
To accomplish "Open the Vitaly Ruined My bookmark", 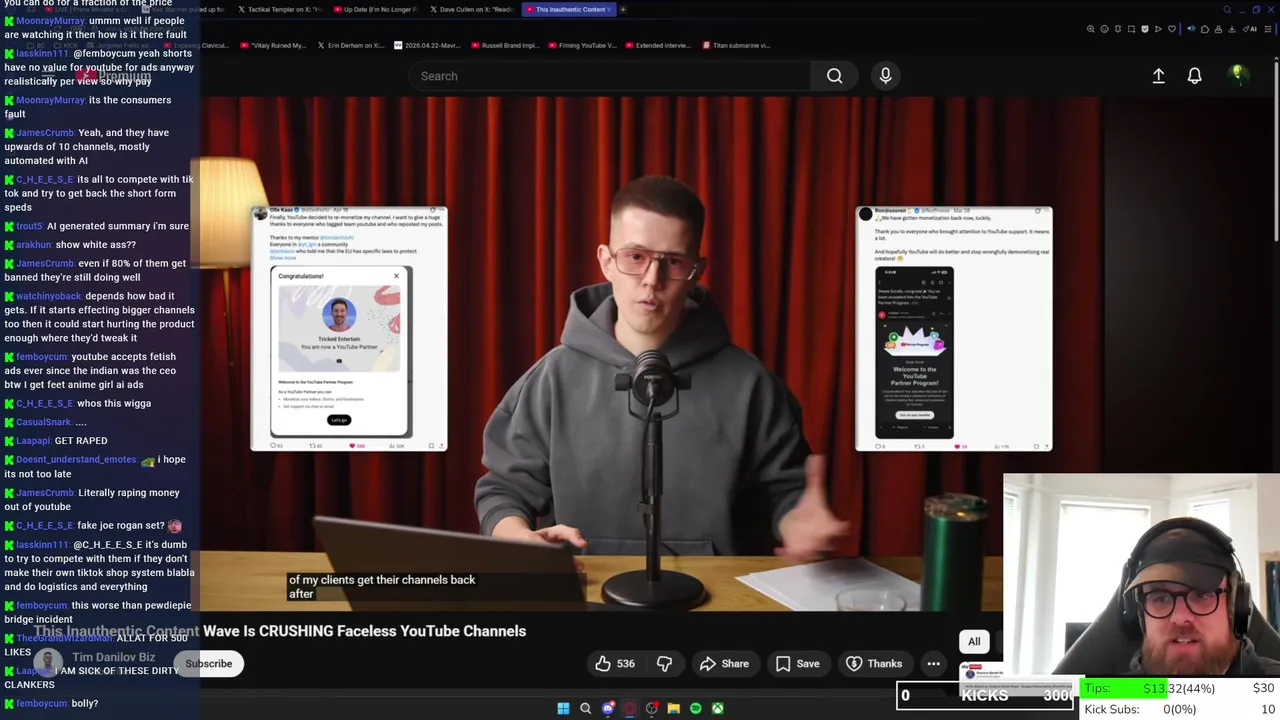I will point(272,45).
